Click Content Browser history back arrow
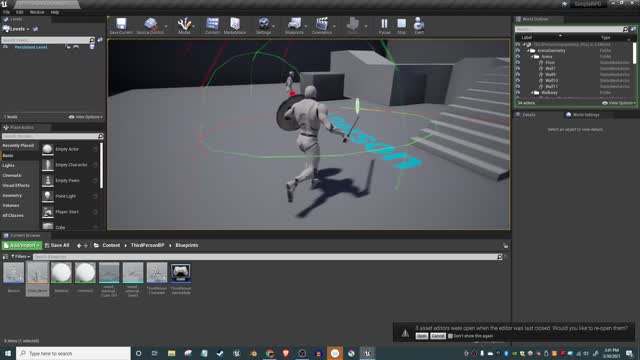Screen dimensions: 640x360 point(79,246)
